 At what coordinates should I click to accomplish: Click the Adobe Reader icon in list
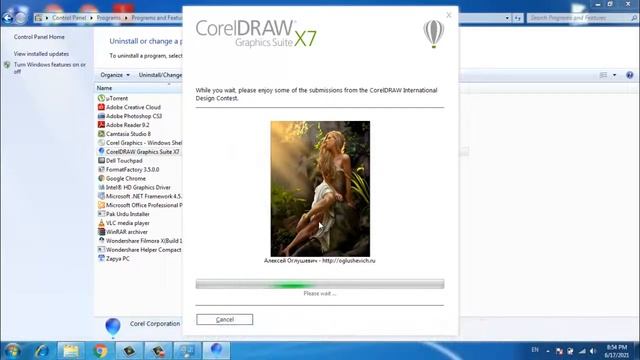pos(101,124)
